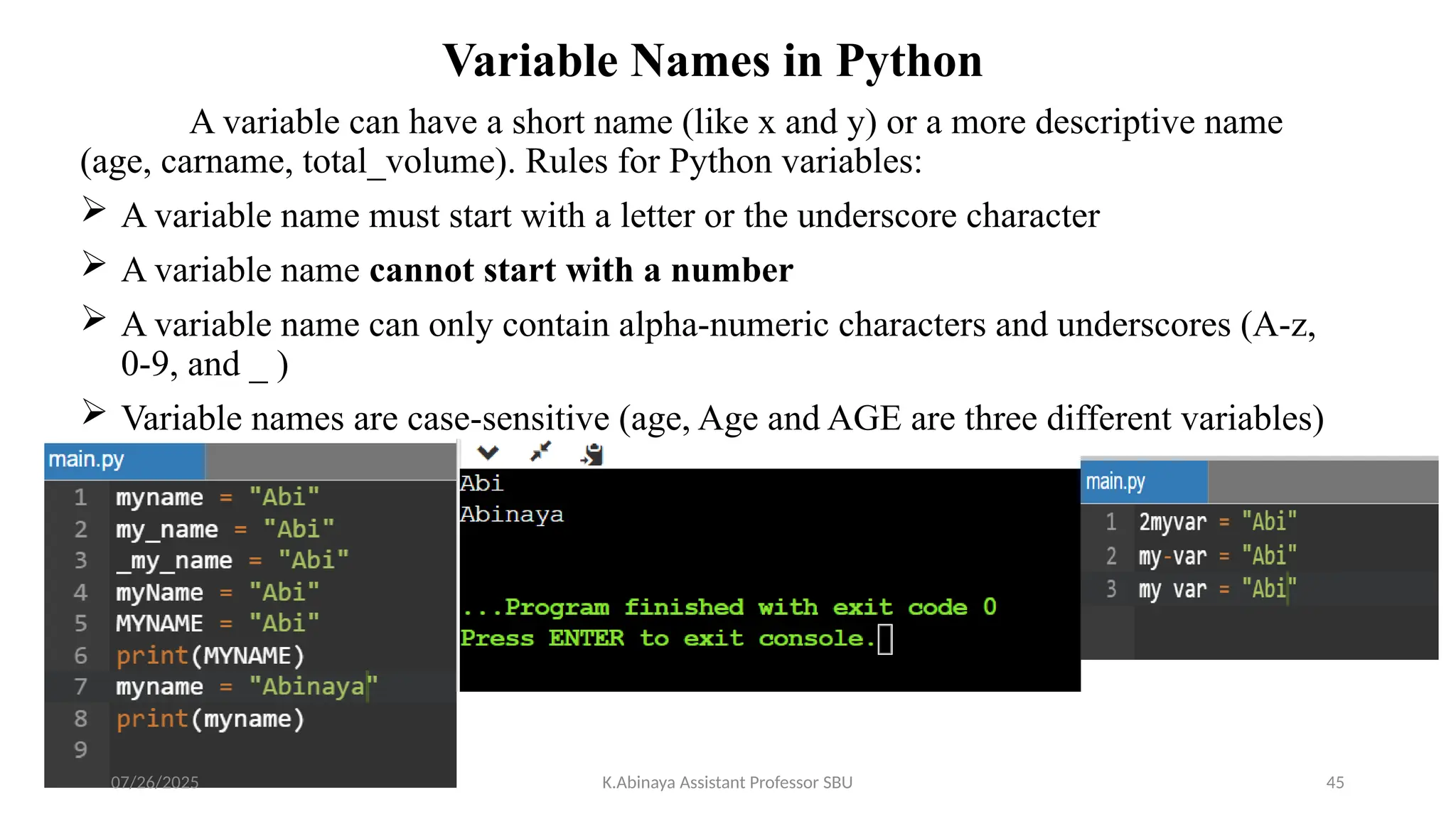Viewport: 1456px width, 819px height.
Task: Click the console shrink arrows icon
Action: point(541,451)
